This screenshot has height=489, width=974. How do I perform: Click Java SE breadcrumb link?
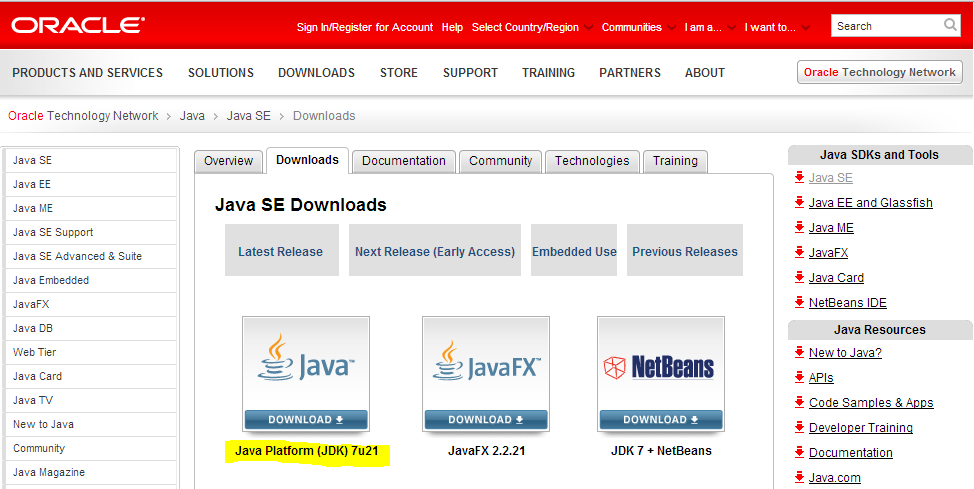(x=248, y=116)
